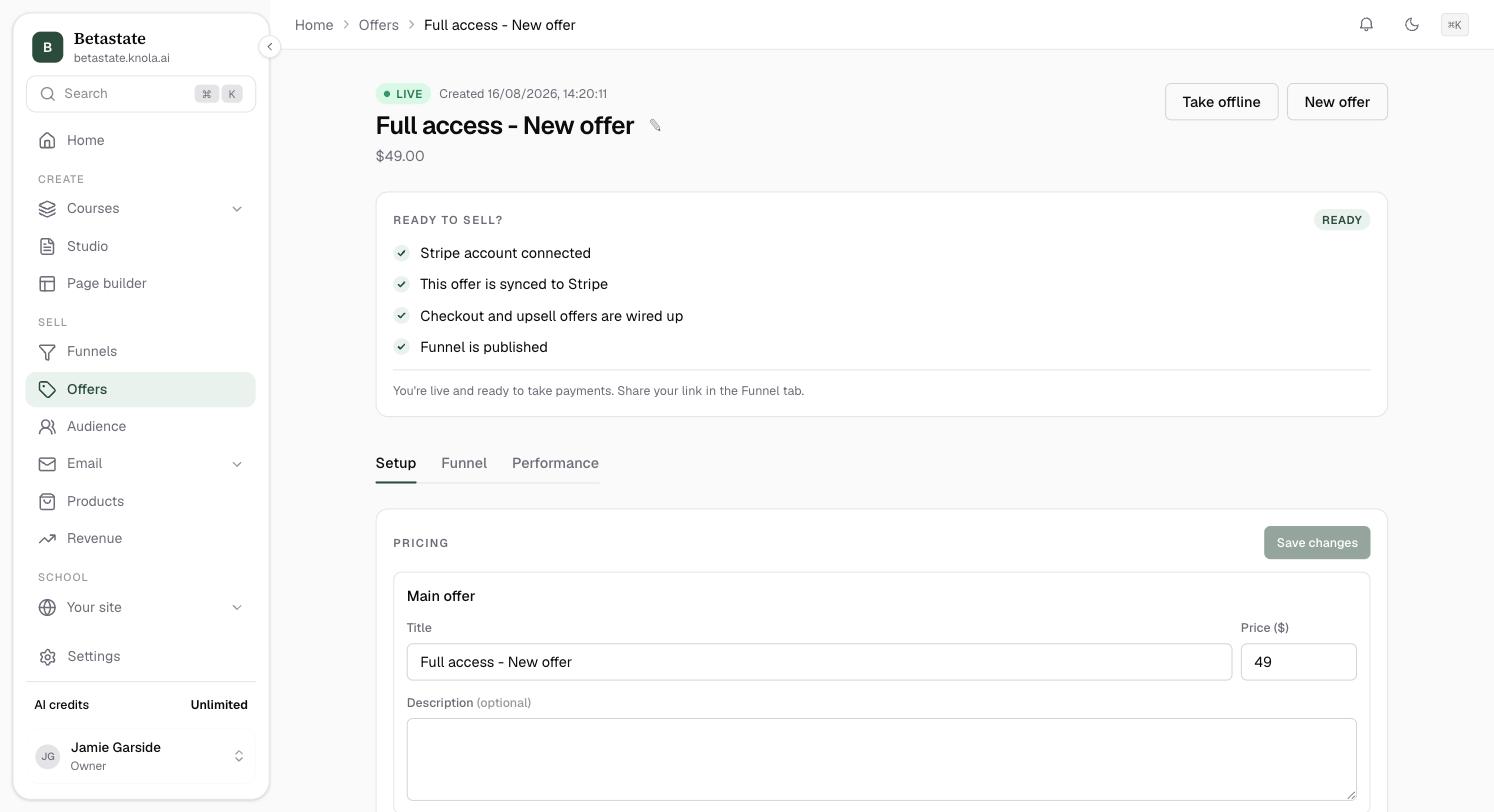Open Studio from sidebar

pos(140,246)
